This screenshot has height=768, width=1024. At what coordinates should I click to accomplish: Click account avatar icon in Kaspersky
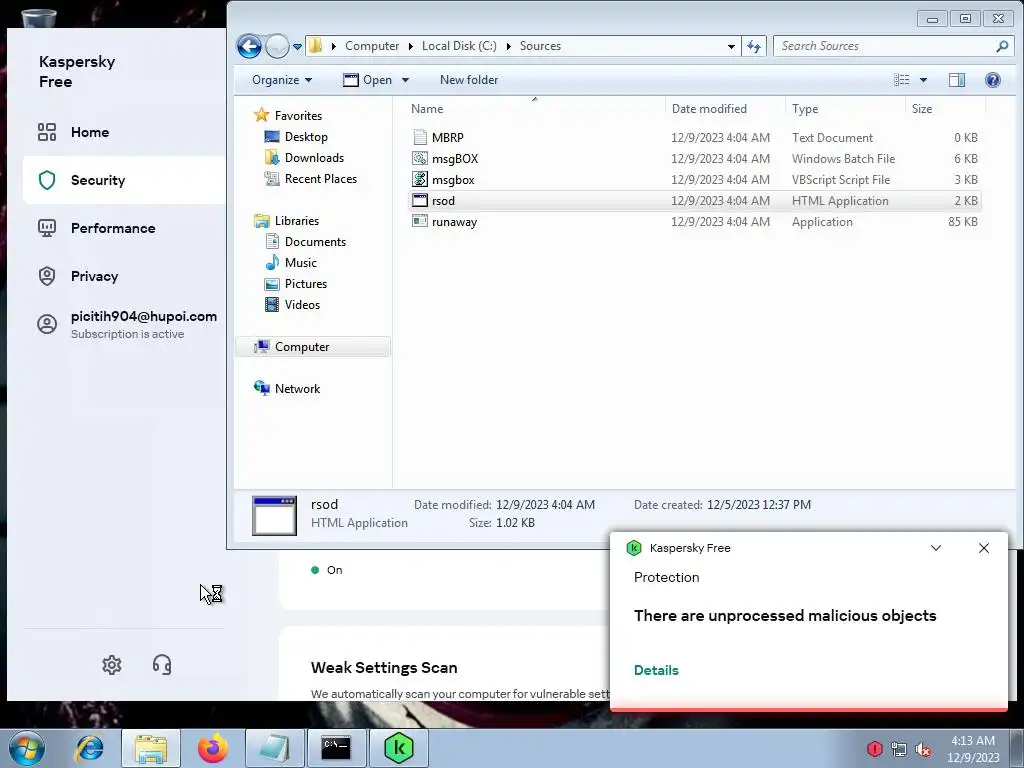(47, 324)
